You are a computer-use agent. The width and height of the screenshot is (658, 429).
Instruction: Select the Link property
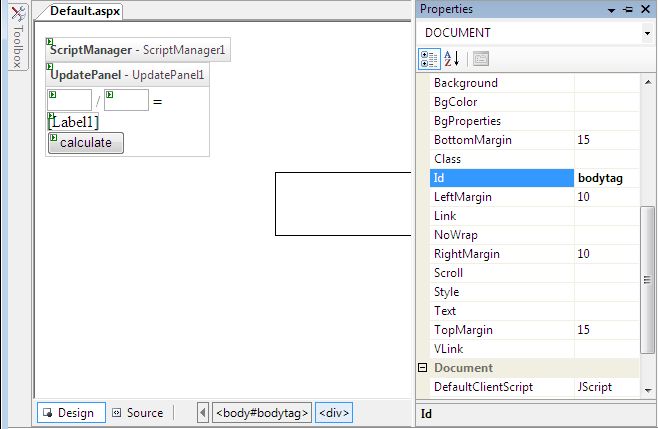(502, 216)
